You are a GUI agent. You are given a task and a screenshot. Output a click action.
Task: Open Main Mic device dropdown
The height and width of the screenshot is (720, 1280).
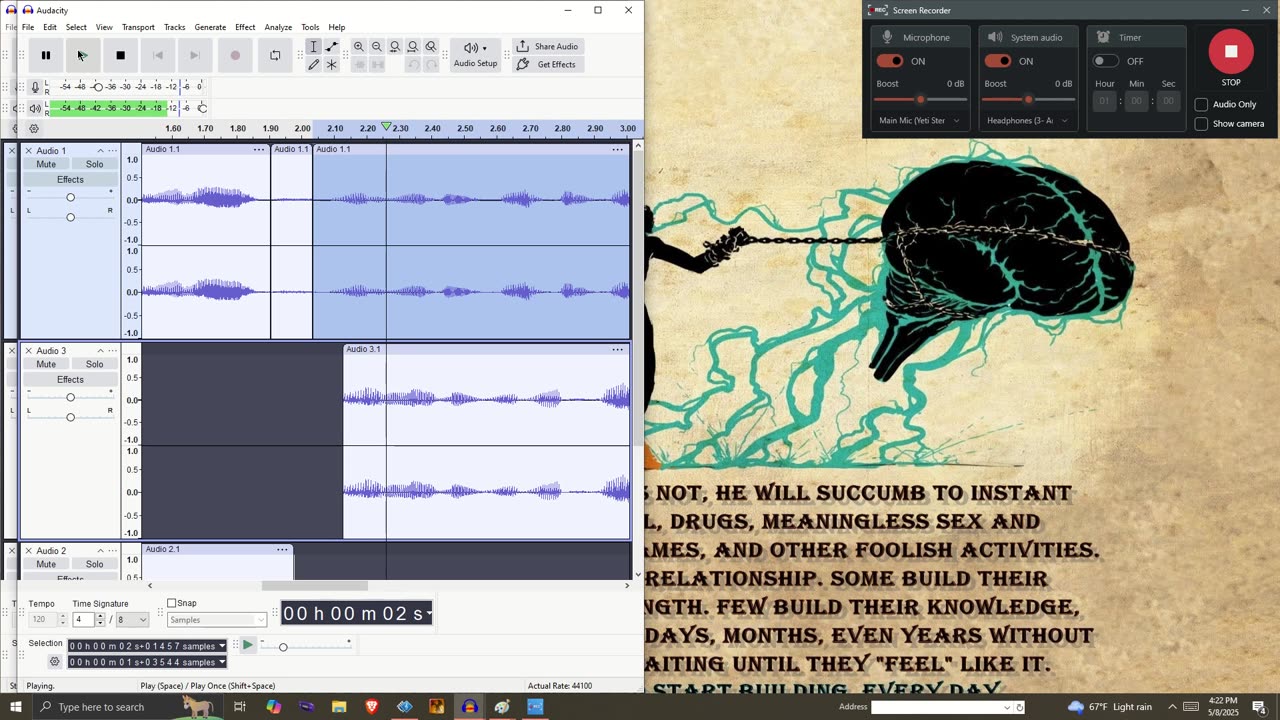tap(920, 121)
